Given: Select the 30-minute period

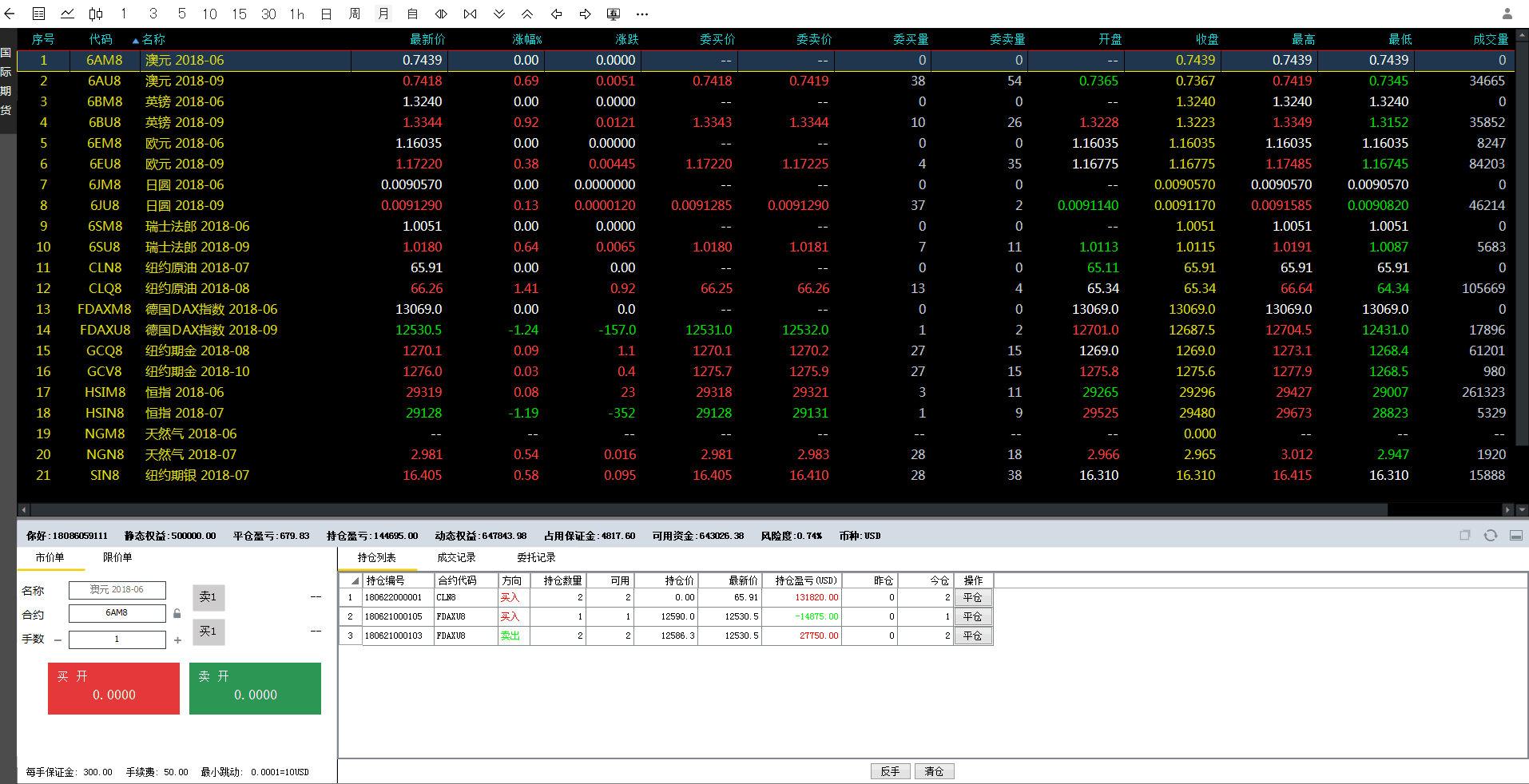Looking at the screenshot, I should [x=268, y=14].
